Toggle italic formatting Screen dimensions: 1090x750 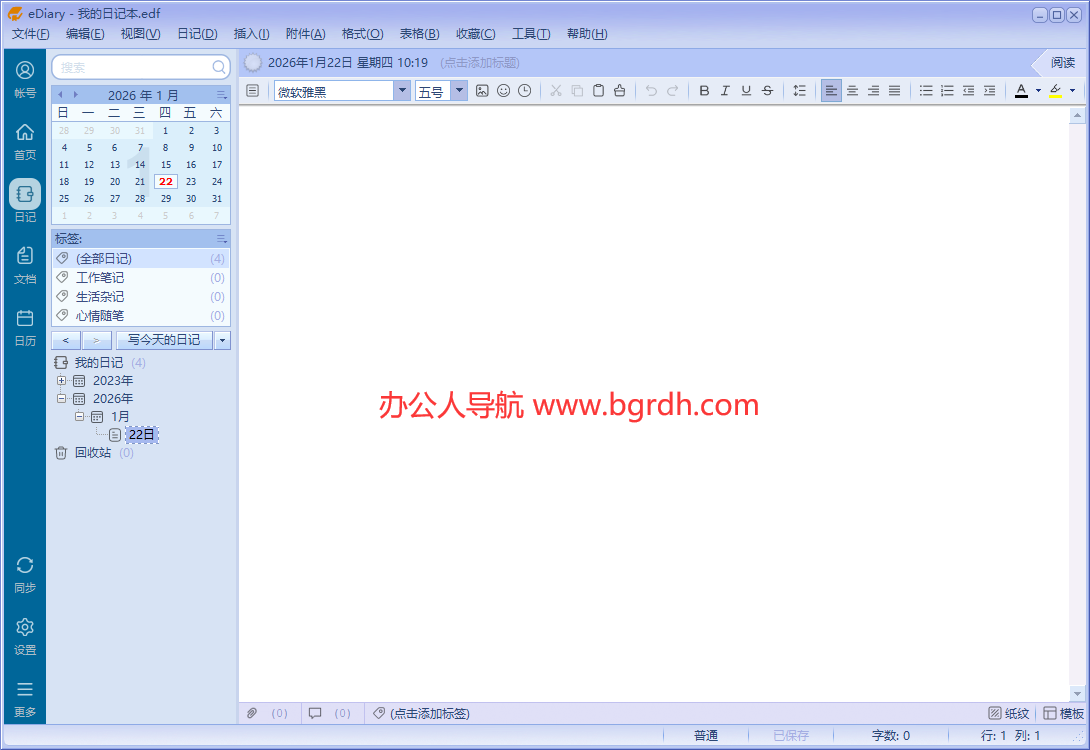pyautogui.click(x=725, y=90)
